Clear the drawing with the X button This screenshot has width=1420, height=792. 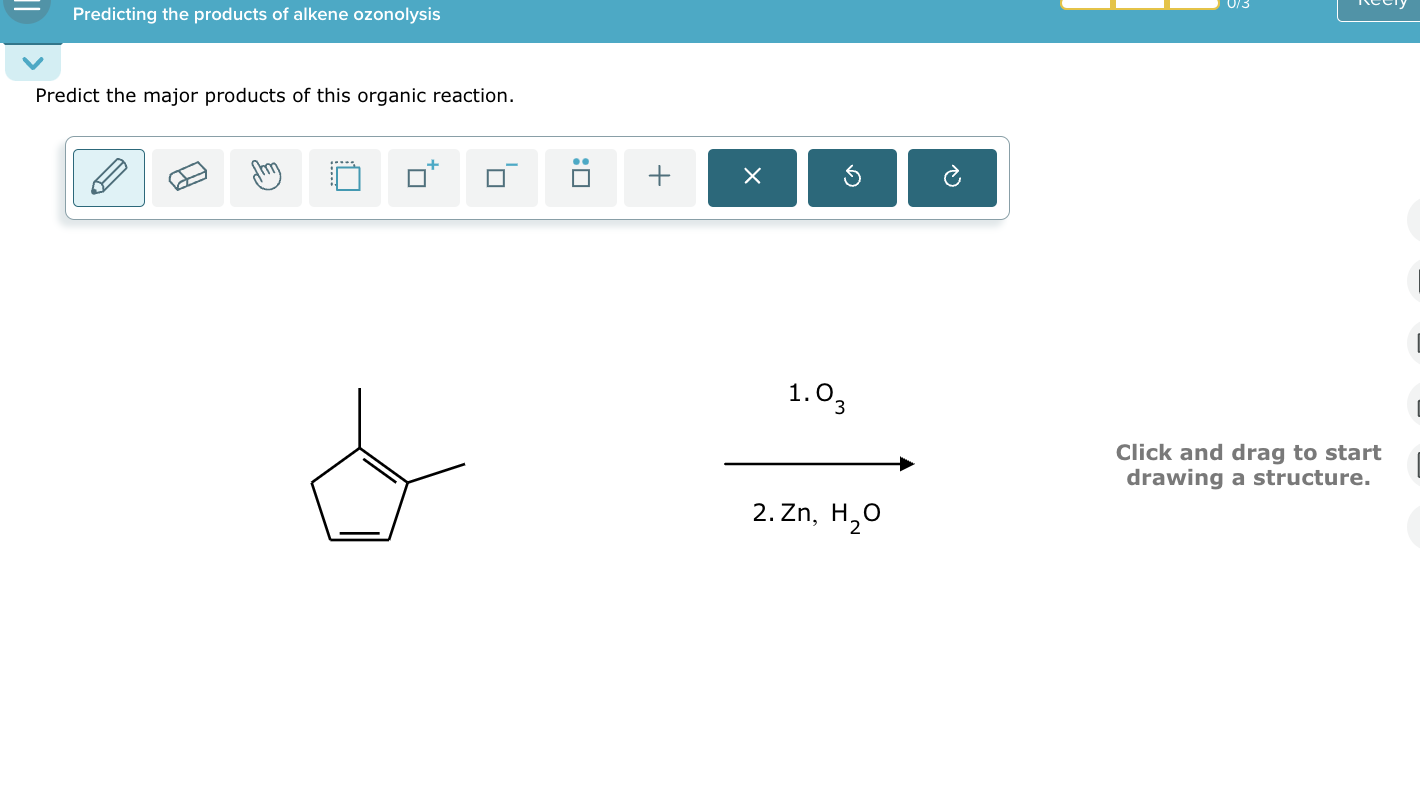752,177
